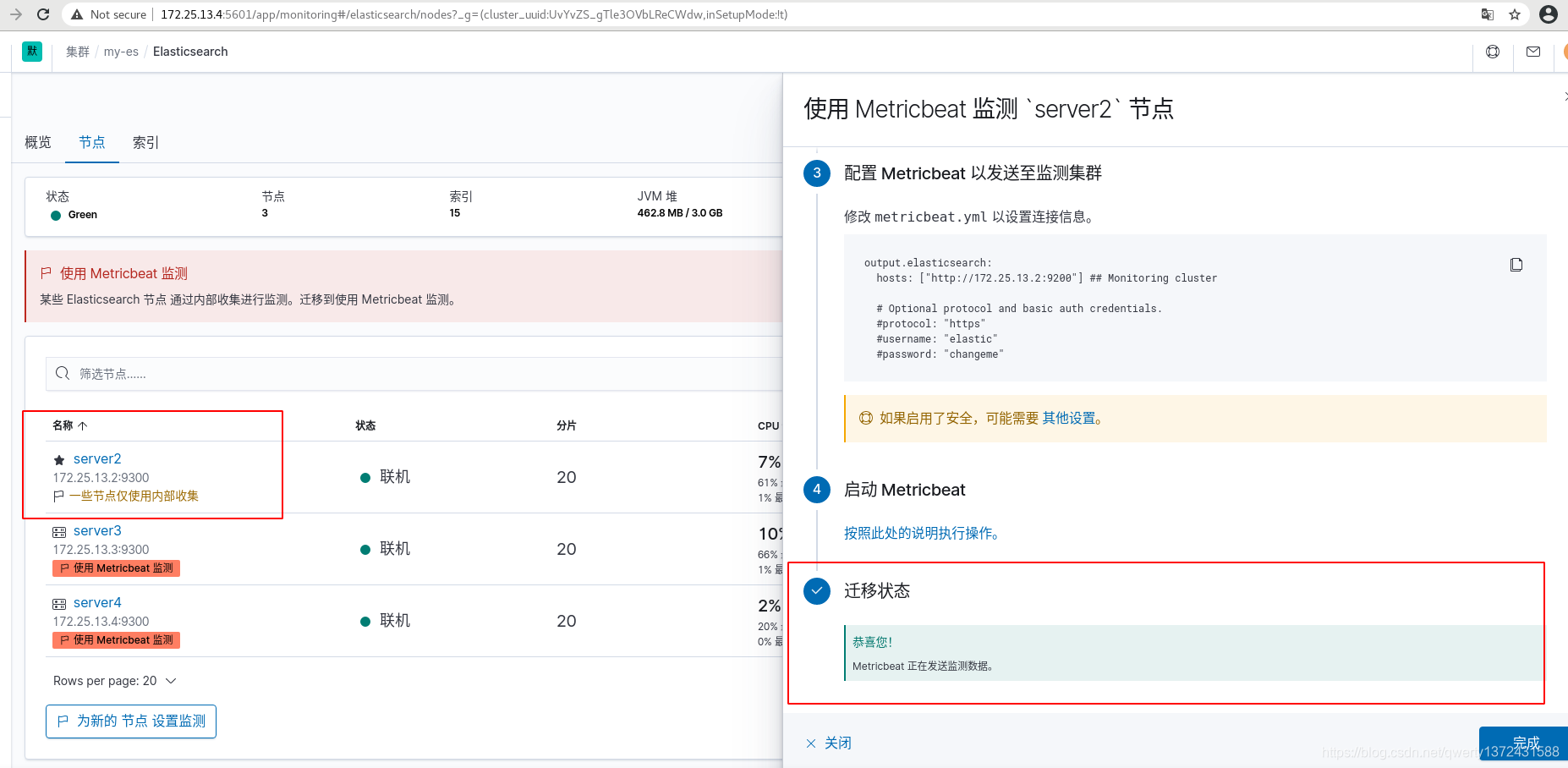1568x768 pixels.
Task: Focus the 筛选节点 search field
Action: (414, 374)
